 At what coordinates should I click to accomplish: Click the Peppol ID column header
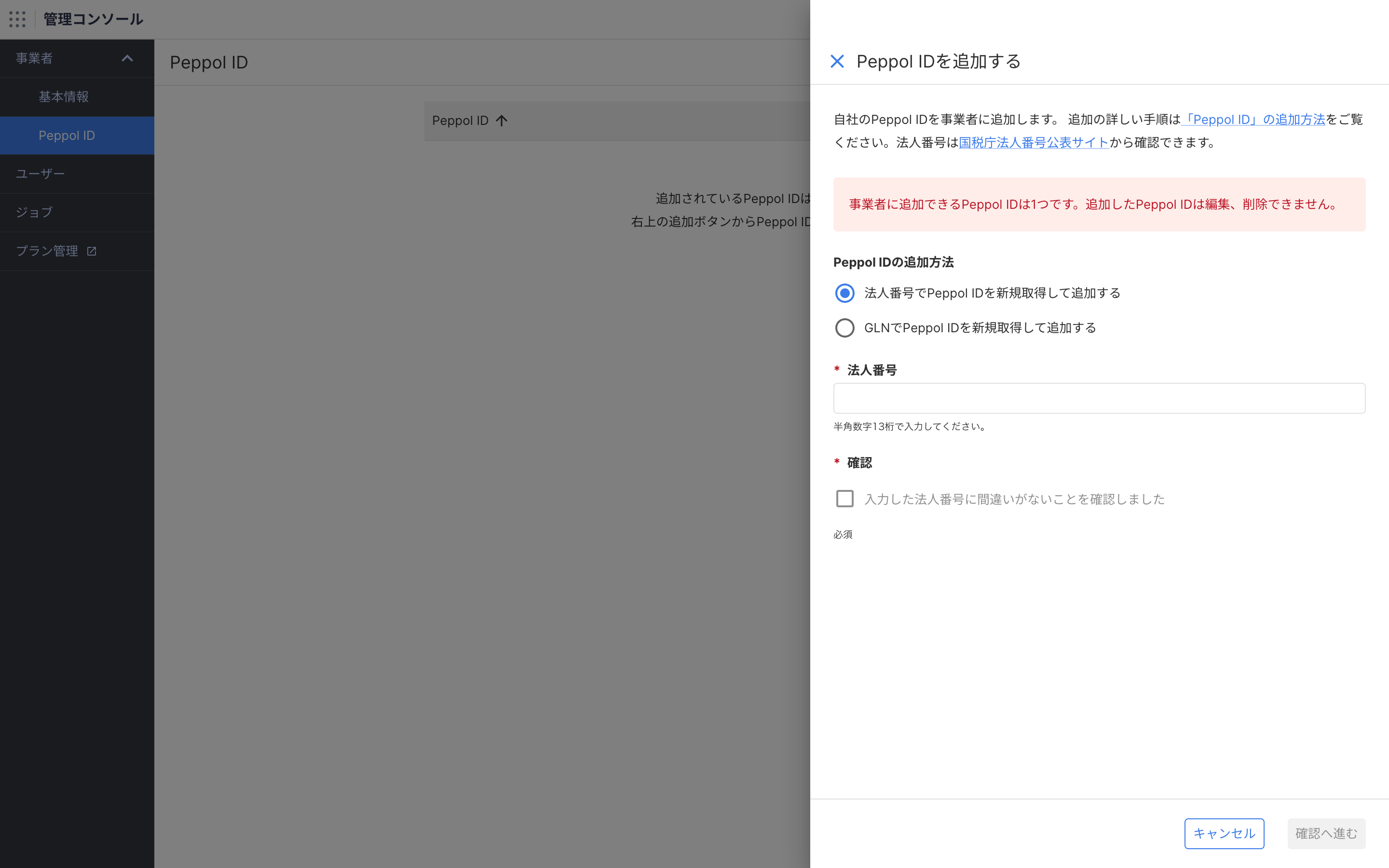coord(460,121)
